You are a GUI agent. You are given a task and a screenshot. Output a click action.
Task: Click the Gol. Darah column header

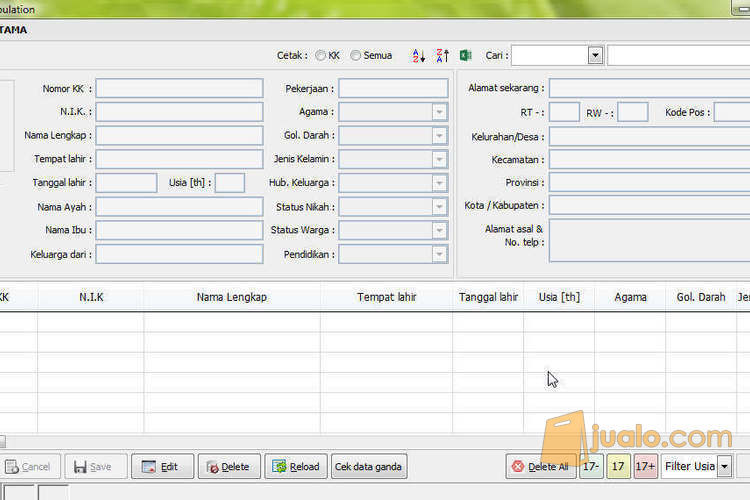(x=701, y=297)
